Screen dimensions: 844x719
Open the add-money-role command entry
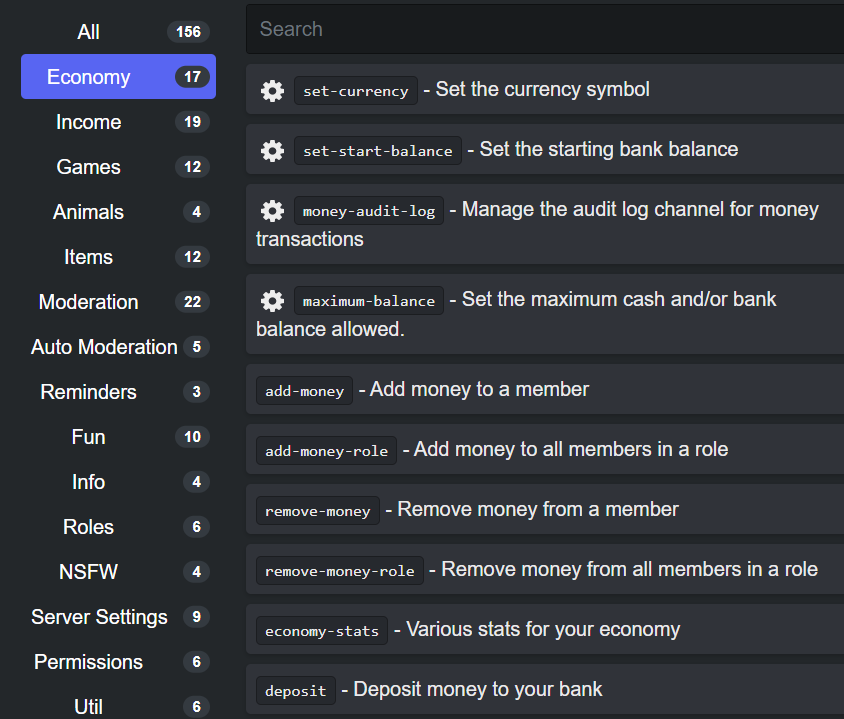click(545, 449)
